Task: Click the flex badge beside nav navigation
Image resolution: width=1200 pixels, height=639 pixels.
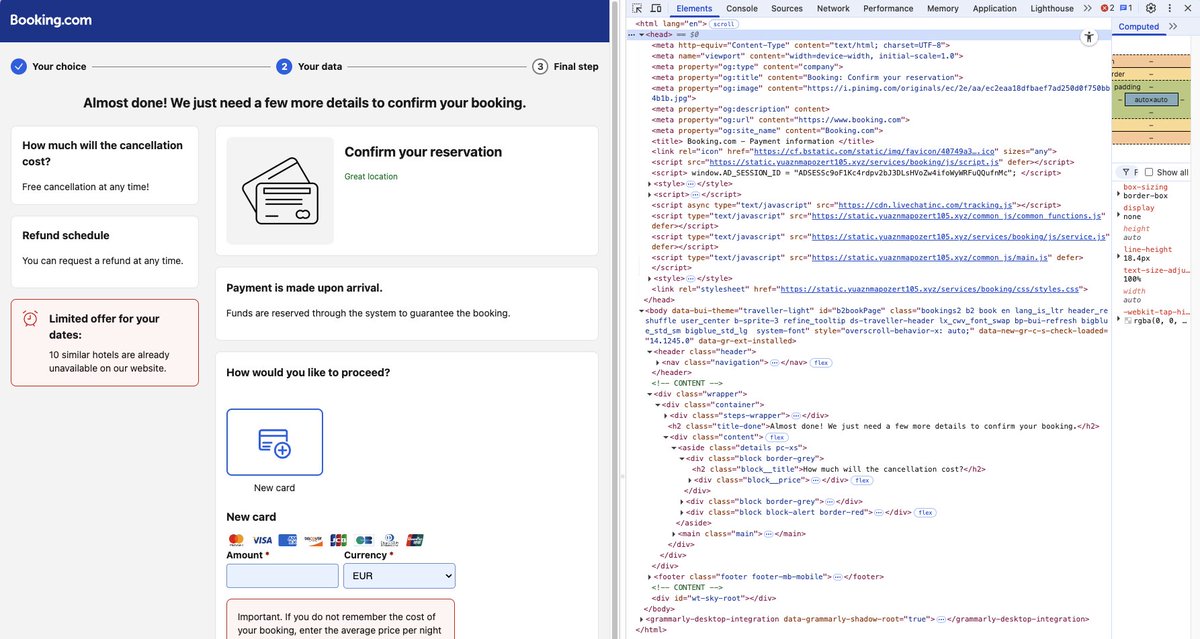Action: click(820, 362)
